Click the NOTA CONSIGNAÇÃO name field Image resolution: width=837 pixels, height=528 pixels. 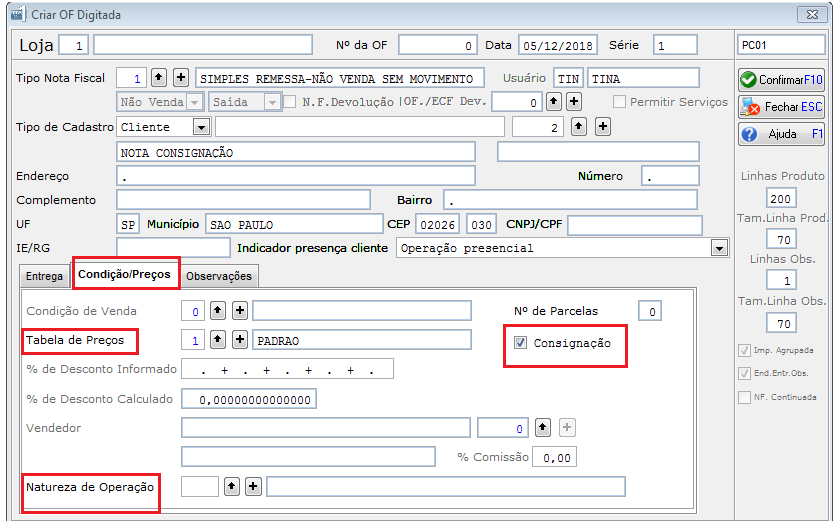296,152
